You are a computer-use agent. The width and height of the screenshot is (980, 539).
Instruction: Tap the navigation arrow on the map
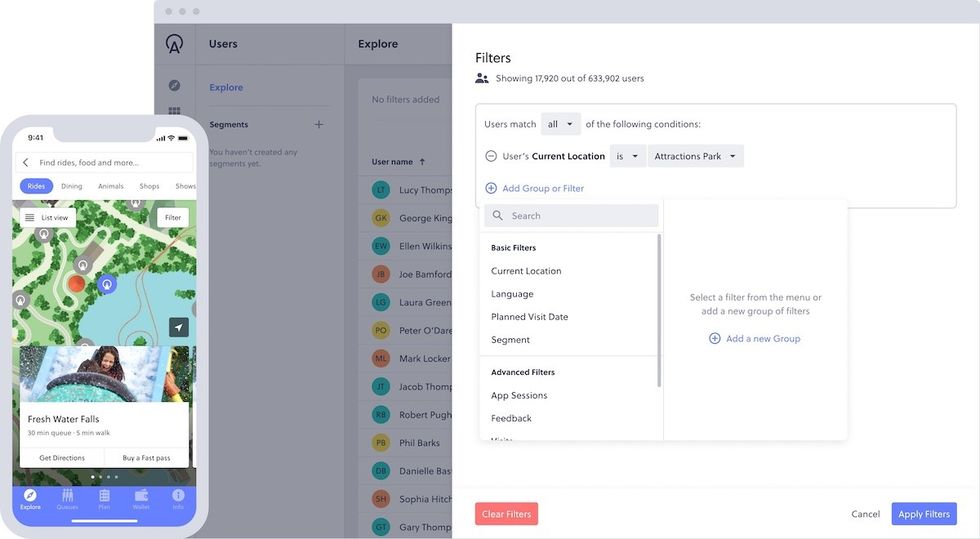pos(178,327)
